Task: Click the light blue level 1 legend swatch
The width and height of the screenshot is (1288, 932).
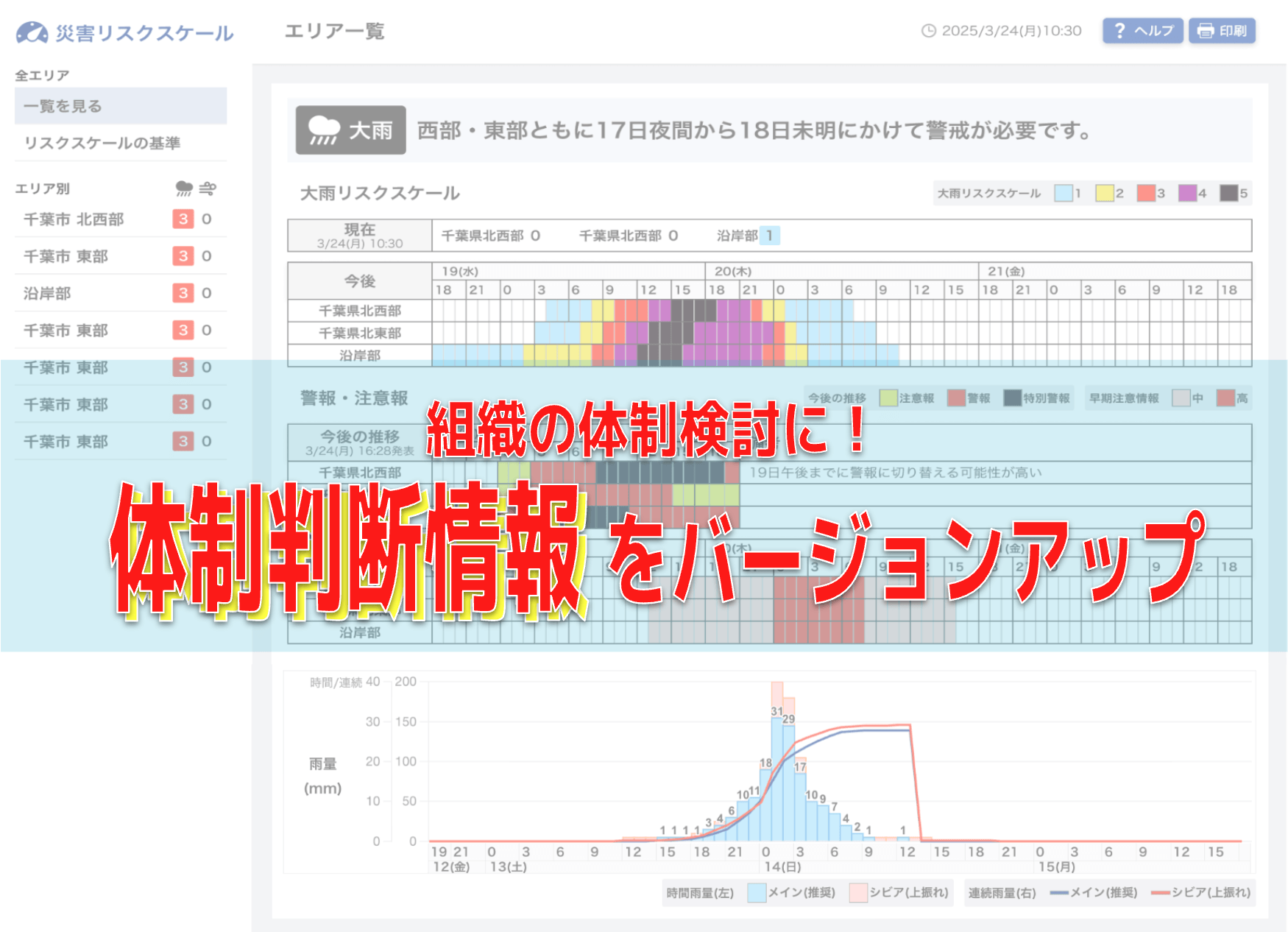Action: (1063, 194)
